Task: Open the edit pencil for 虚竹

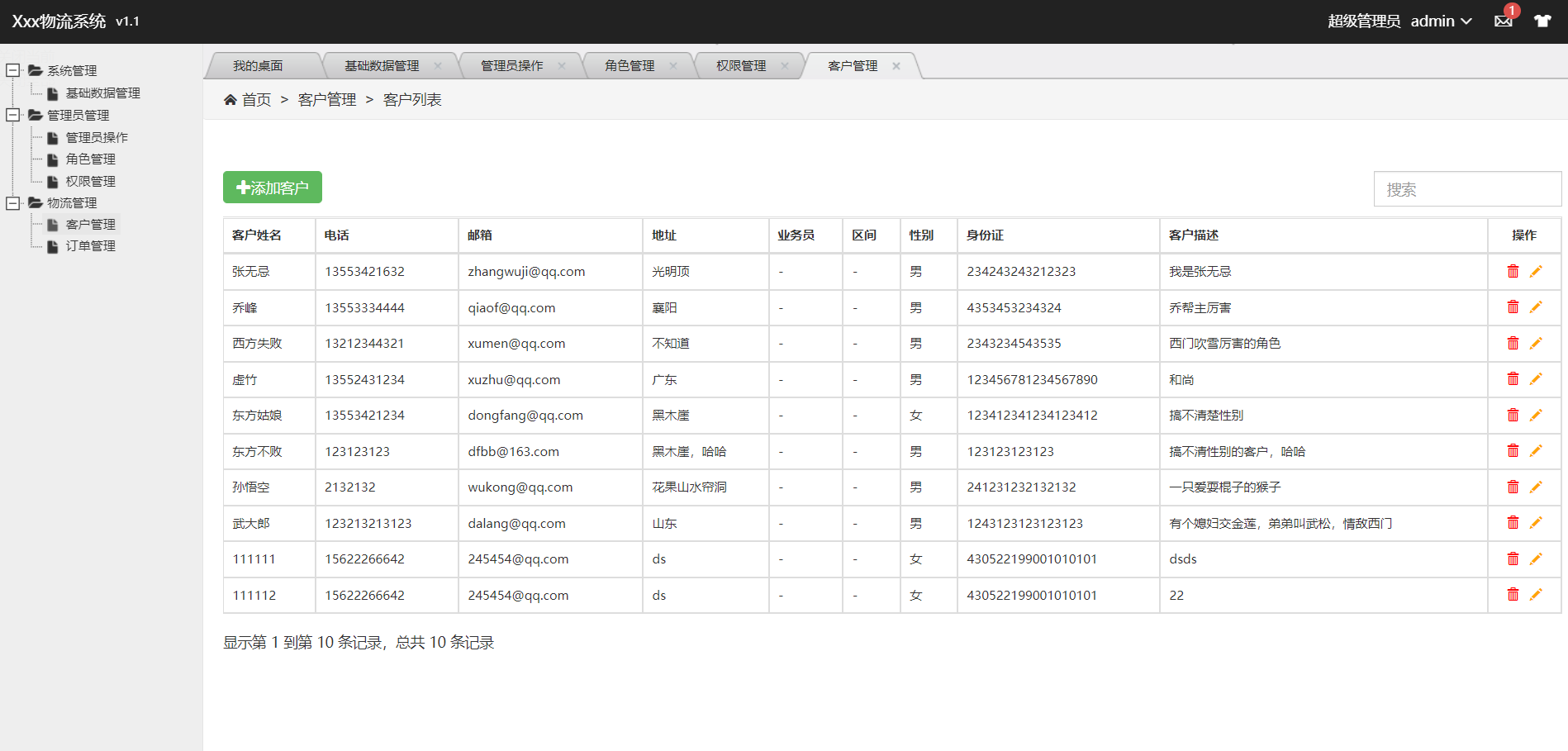Action: pyautogui.click(x=1537, y=378)
